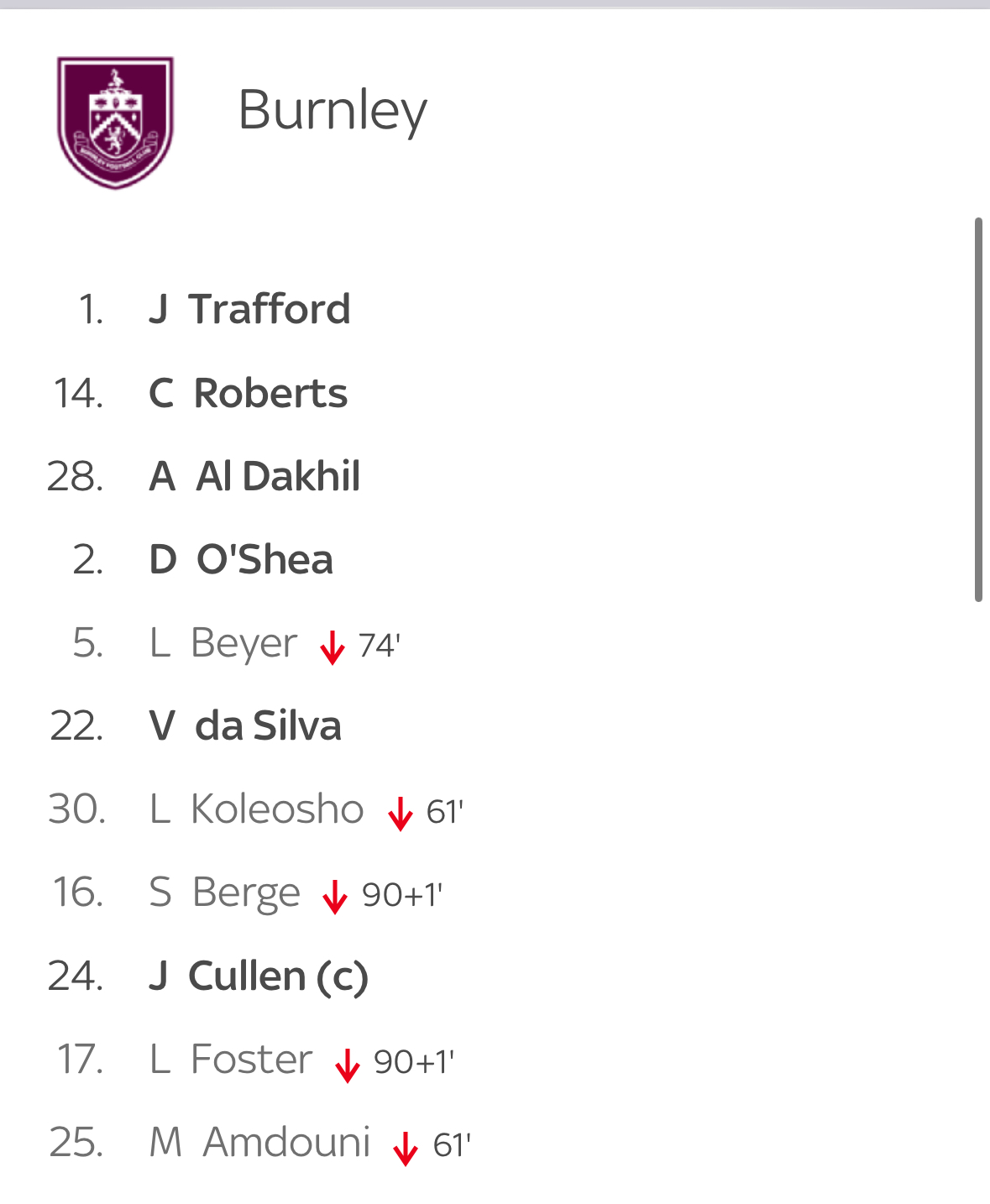
Task: Open C Roberts player entry
Action: point(248,393)
